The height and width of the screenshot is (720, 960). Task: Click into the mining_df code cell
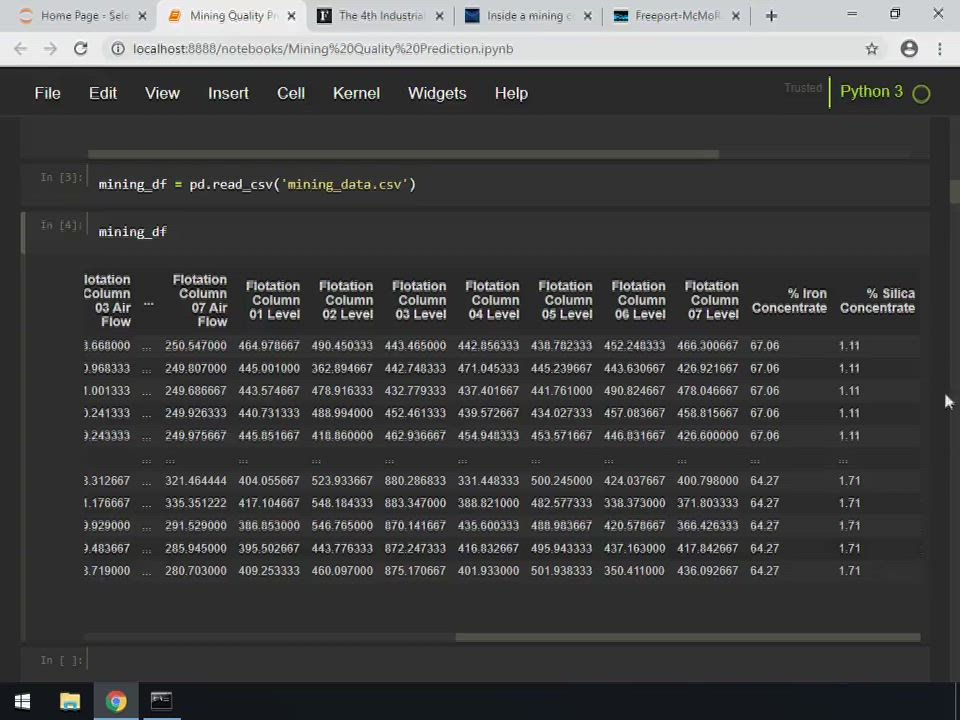click(508, 231)
